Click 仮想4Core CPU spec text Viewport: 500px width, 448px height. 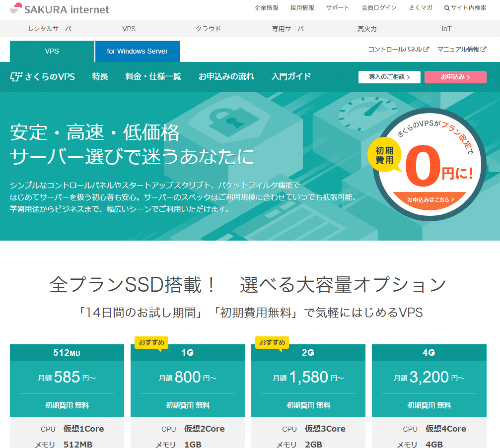click(x=446, y=429)
